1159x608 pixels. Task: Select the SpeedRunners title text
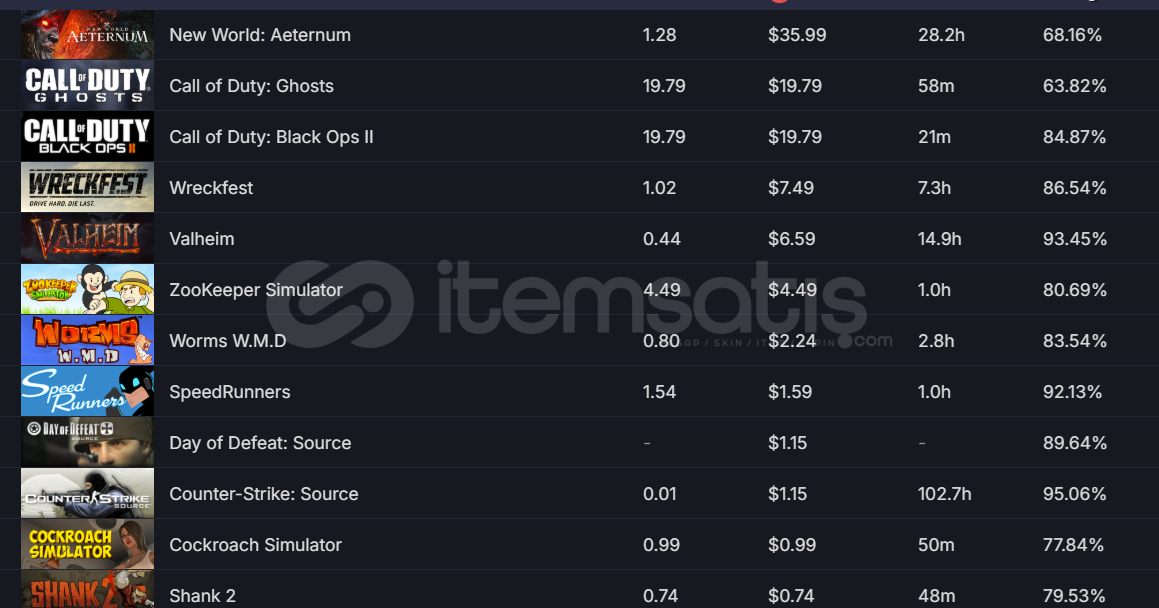coord(230,392)
